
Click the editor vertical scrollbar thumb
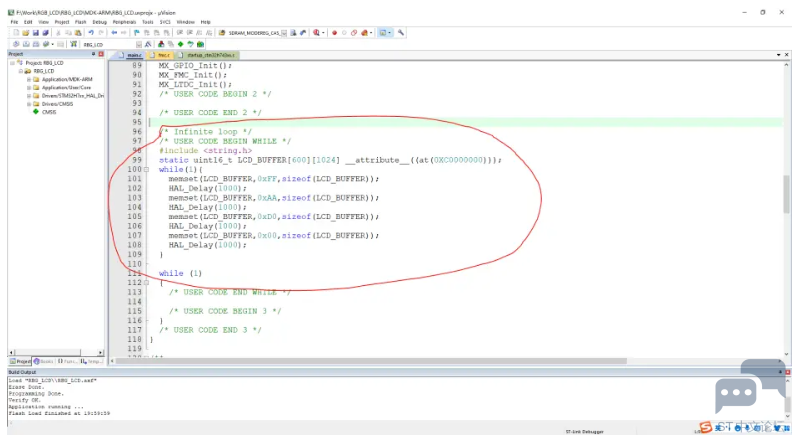[786, 194]
